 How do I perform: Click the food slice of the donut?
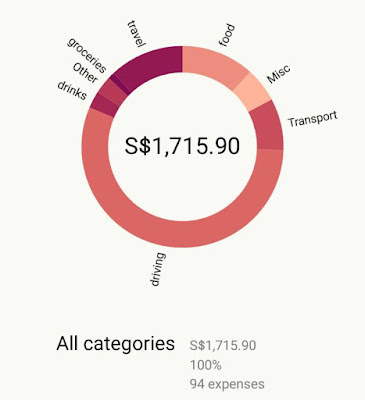[x=211, y=63]
